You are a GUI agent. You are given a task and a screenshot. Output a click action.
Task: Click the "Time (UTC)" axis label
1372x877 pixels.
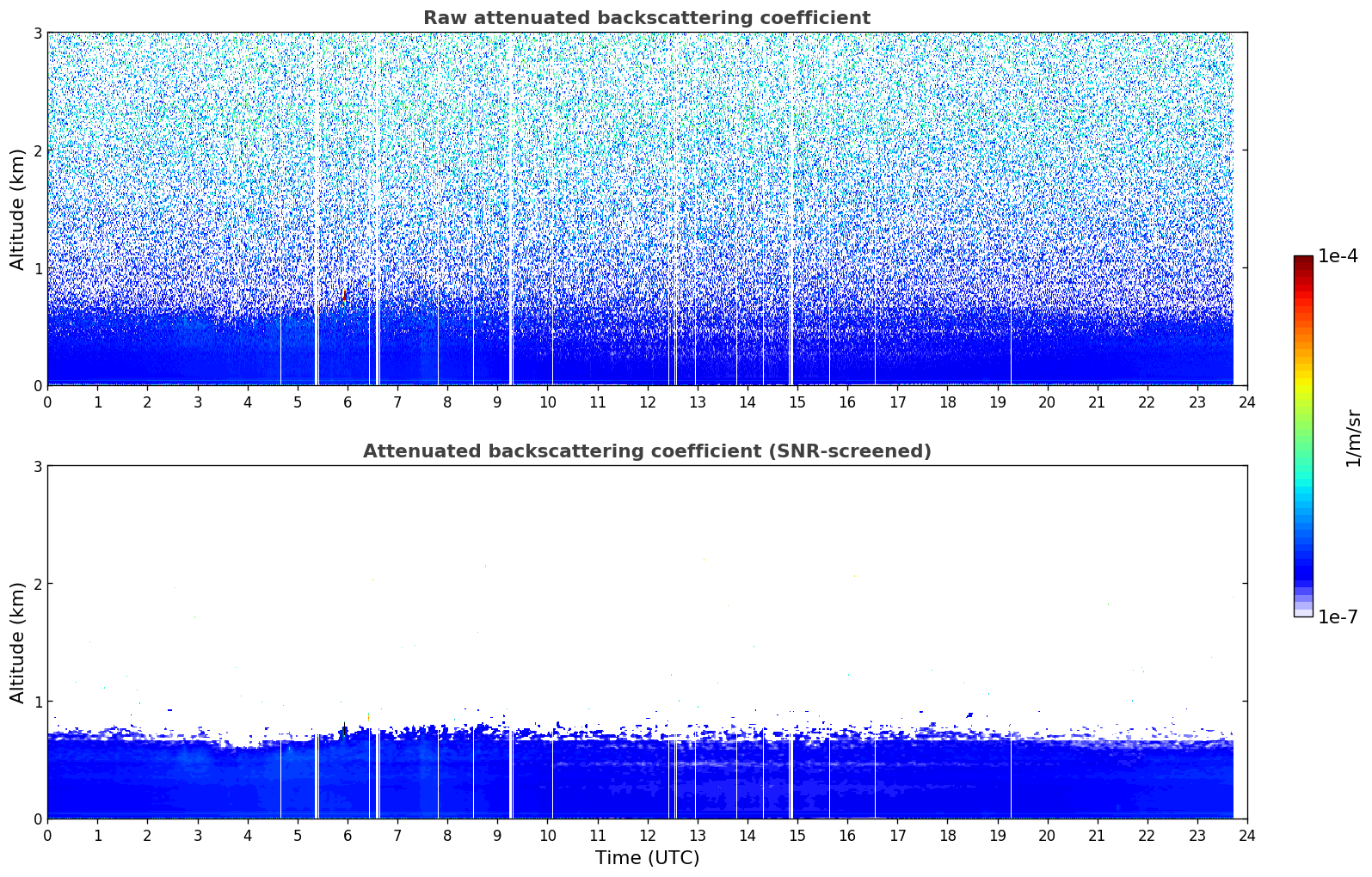coord(647,858)
